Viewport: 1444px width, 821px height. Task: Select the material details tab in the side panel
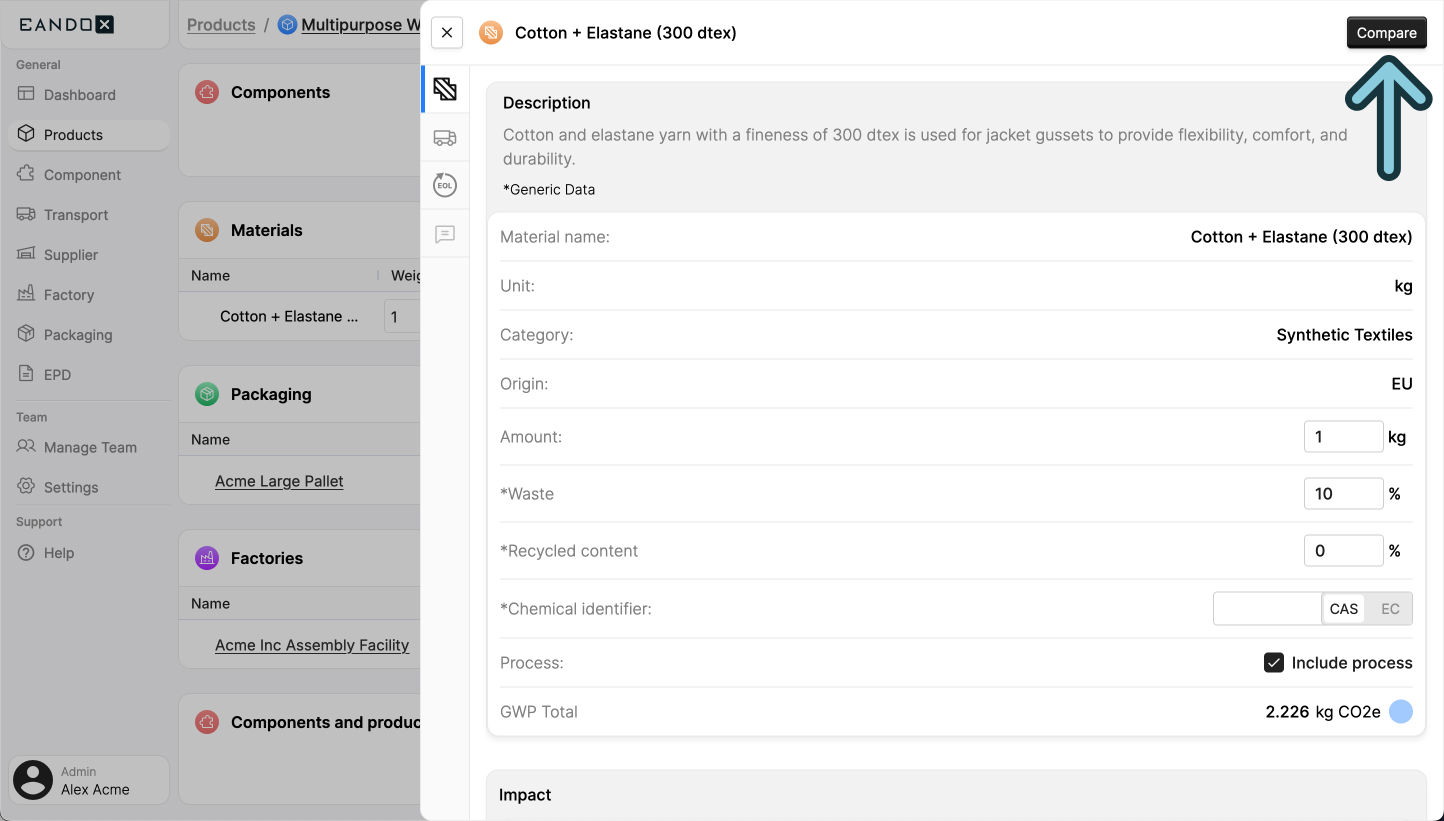tap(445, 89)
